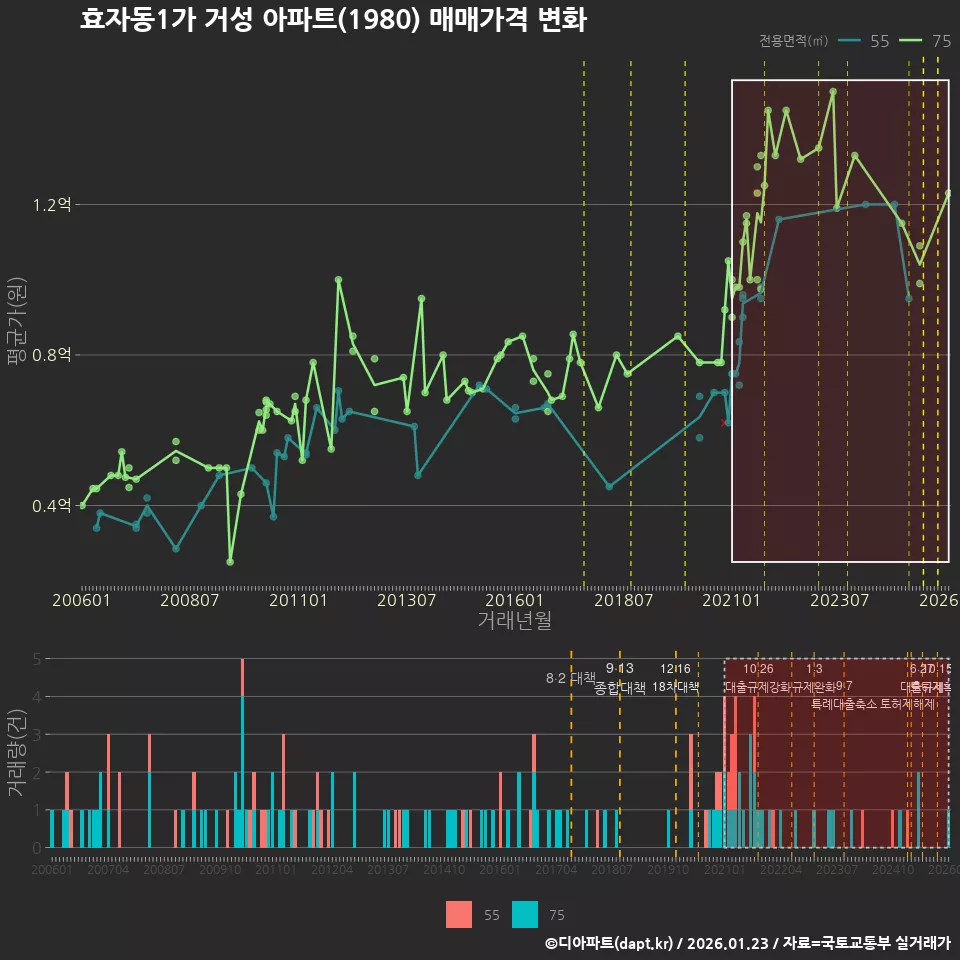Click the highest 75 series price data point

[833, 92]
